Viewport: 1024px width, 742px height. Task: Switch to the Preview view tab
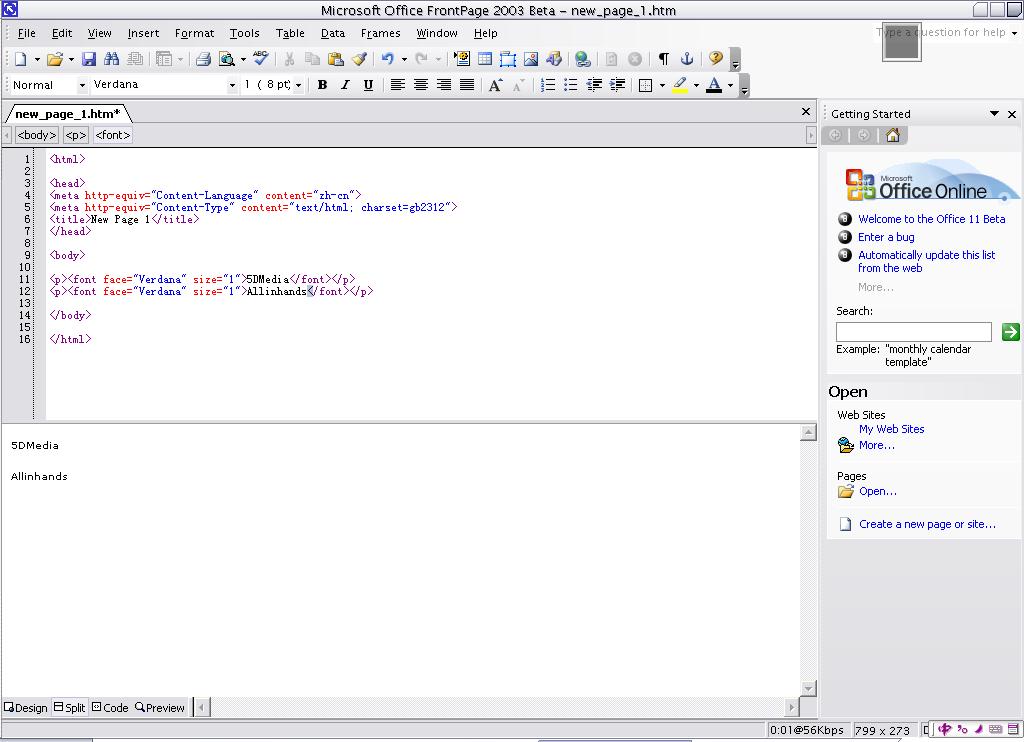[160, 707]
